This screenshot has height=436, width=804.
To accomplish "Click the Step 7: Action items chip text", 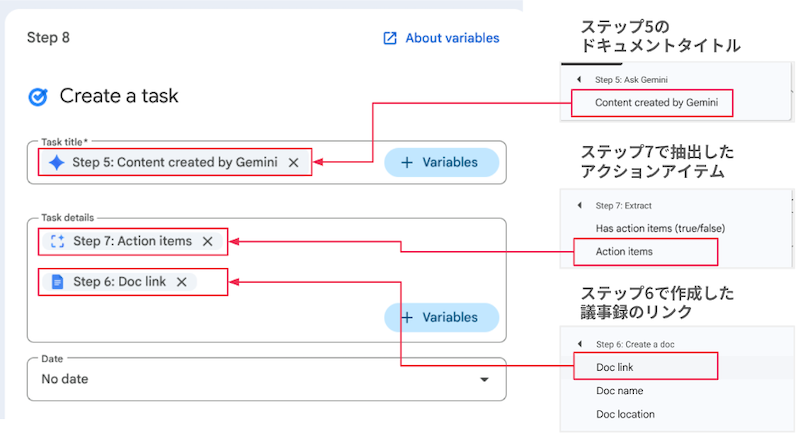I will 132,241.
